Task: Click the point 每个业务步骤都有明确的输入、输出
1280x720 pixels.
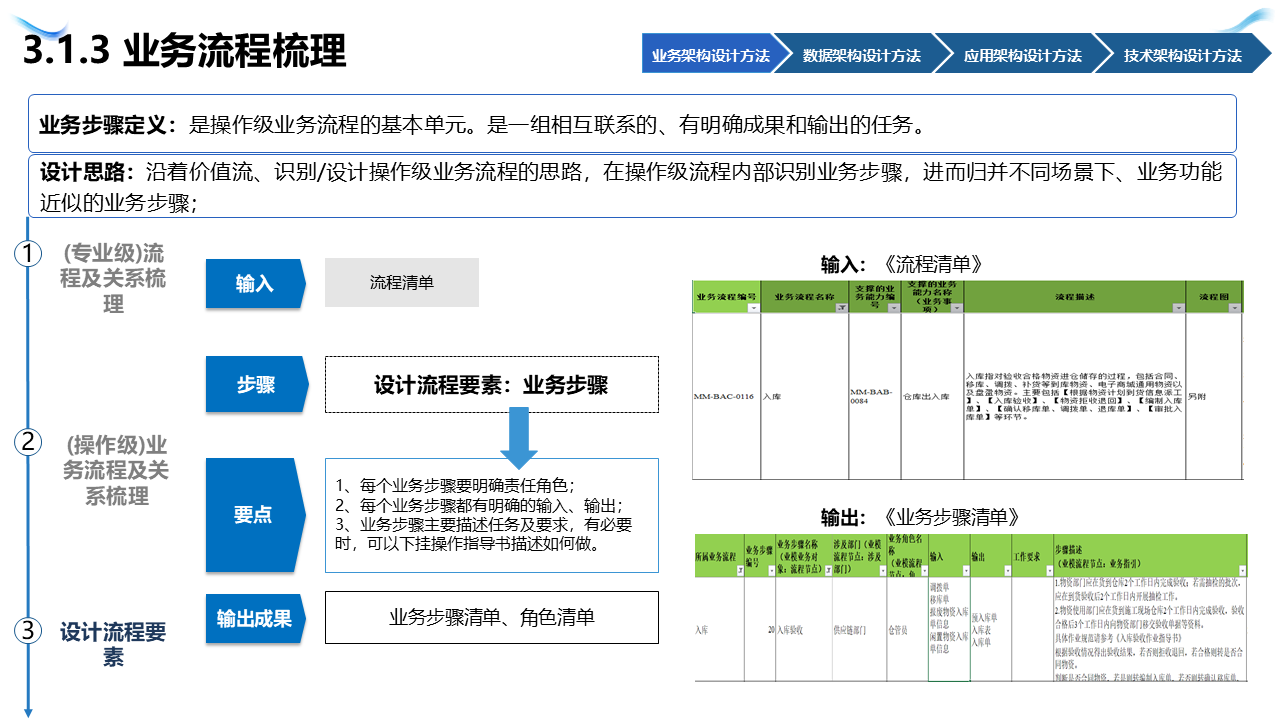Action: click(479, 505)
